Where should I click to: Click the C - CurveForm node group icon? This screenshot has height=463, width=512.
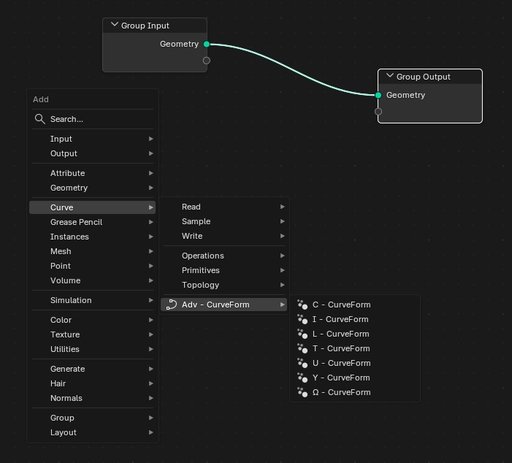click(x=302, y=305)
